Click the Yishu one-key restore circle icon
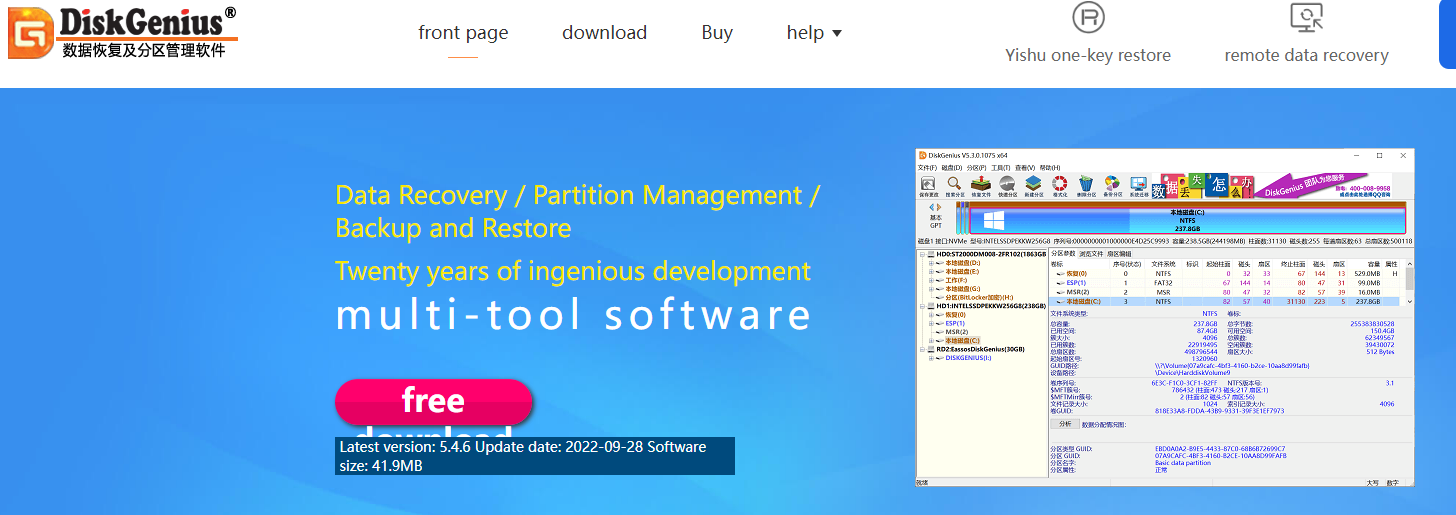 [1088, 17]
